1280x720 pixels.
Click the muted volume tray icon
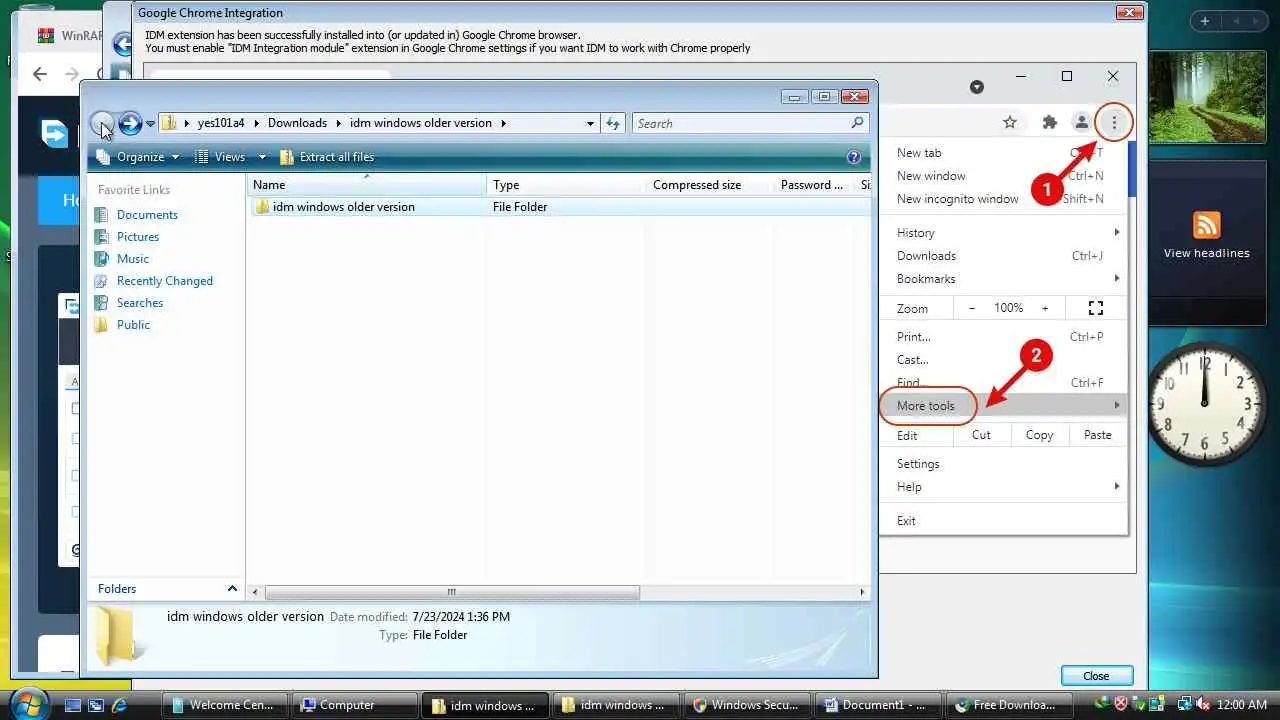click(x=1204, y=704)
